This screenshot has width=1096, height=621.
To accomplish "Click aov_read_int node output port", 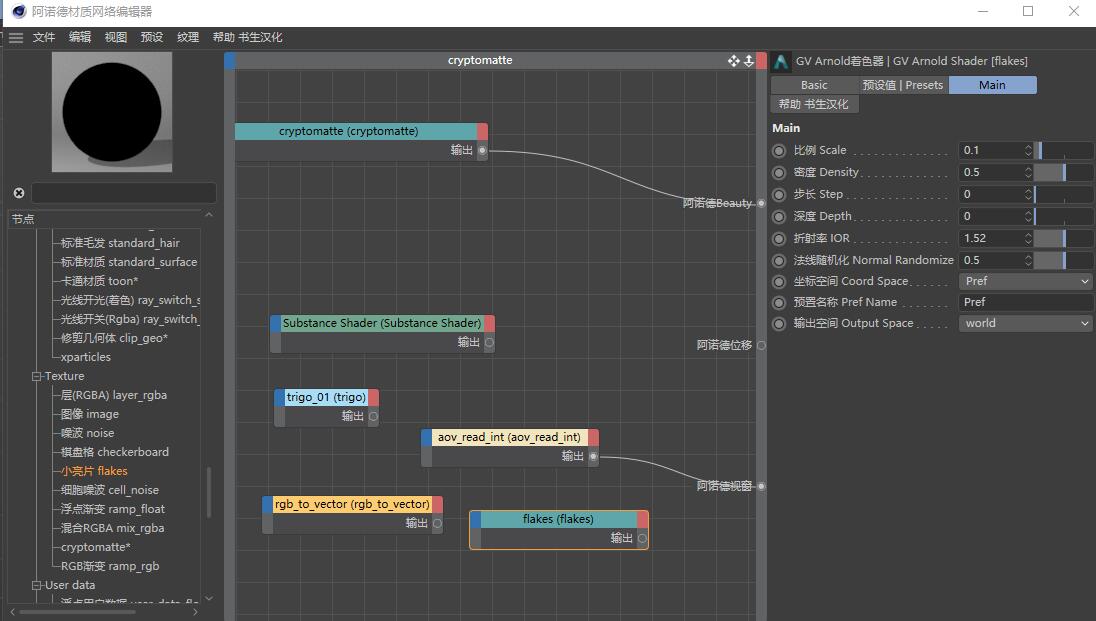I will 593,457.
